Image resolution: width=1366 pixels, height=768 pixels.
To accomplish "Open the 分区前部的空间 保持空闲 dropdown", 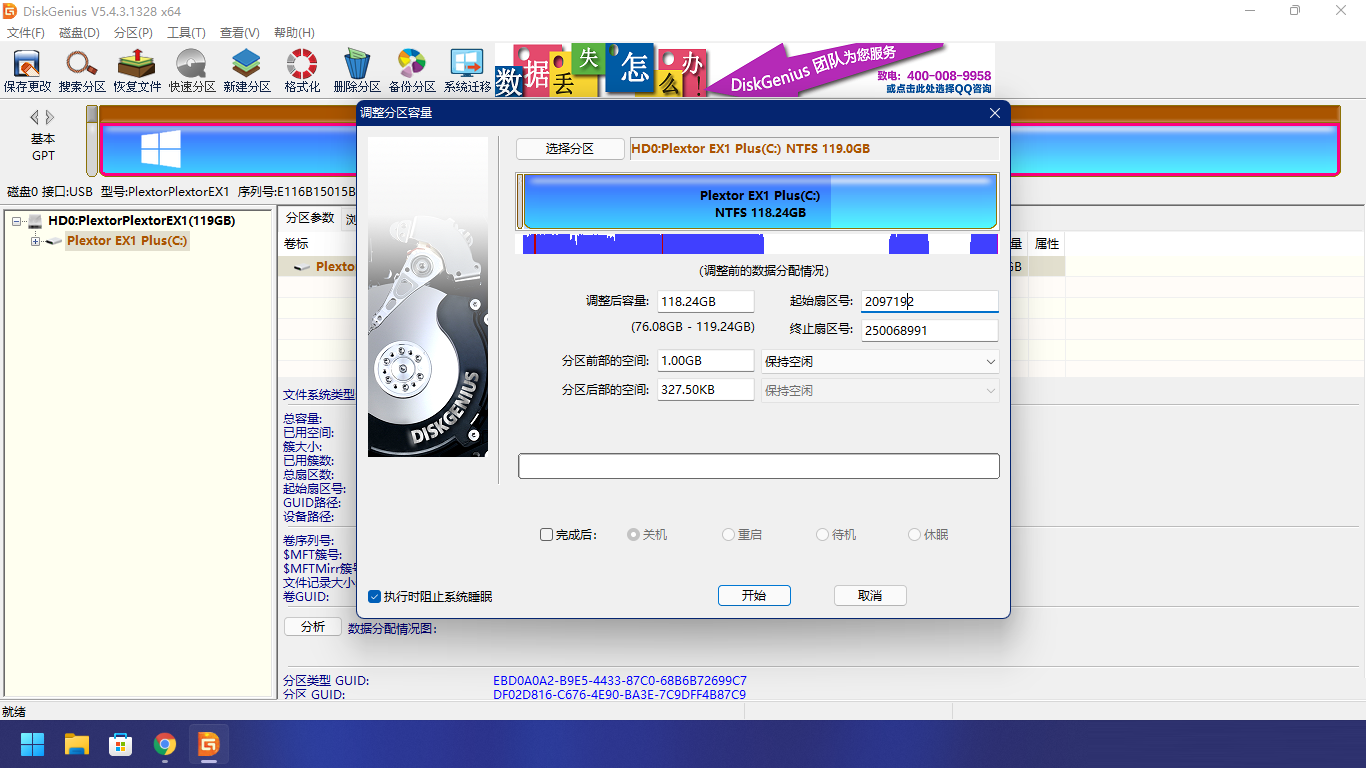I will tap(880, 361).
